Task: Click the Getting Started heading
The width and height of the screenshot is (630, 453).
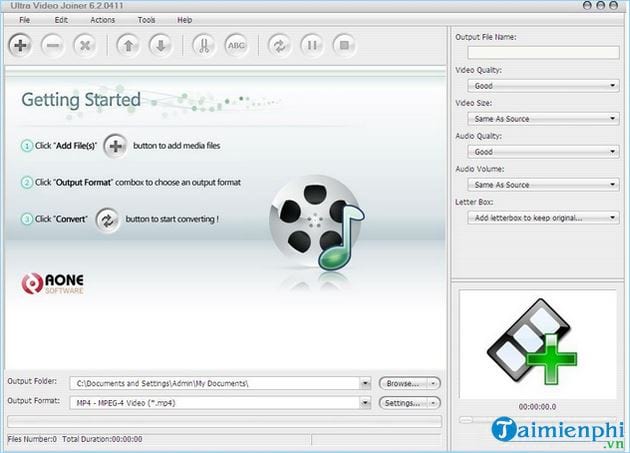Action: pyautogui.click(x=81, y=100)
